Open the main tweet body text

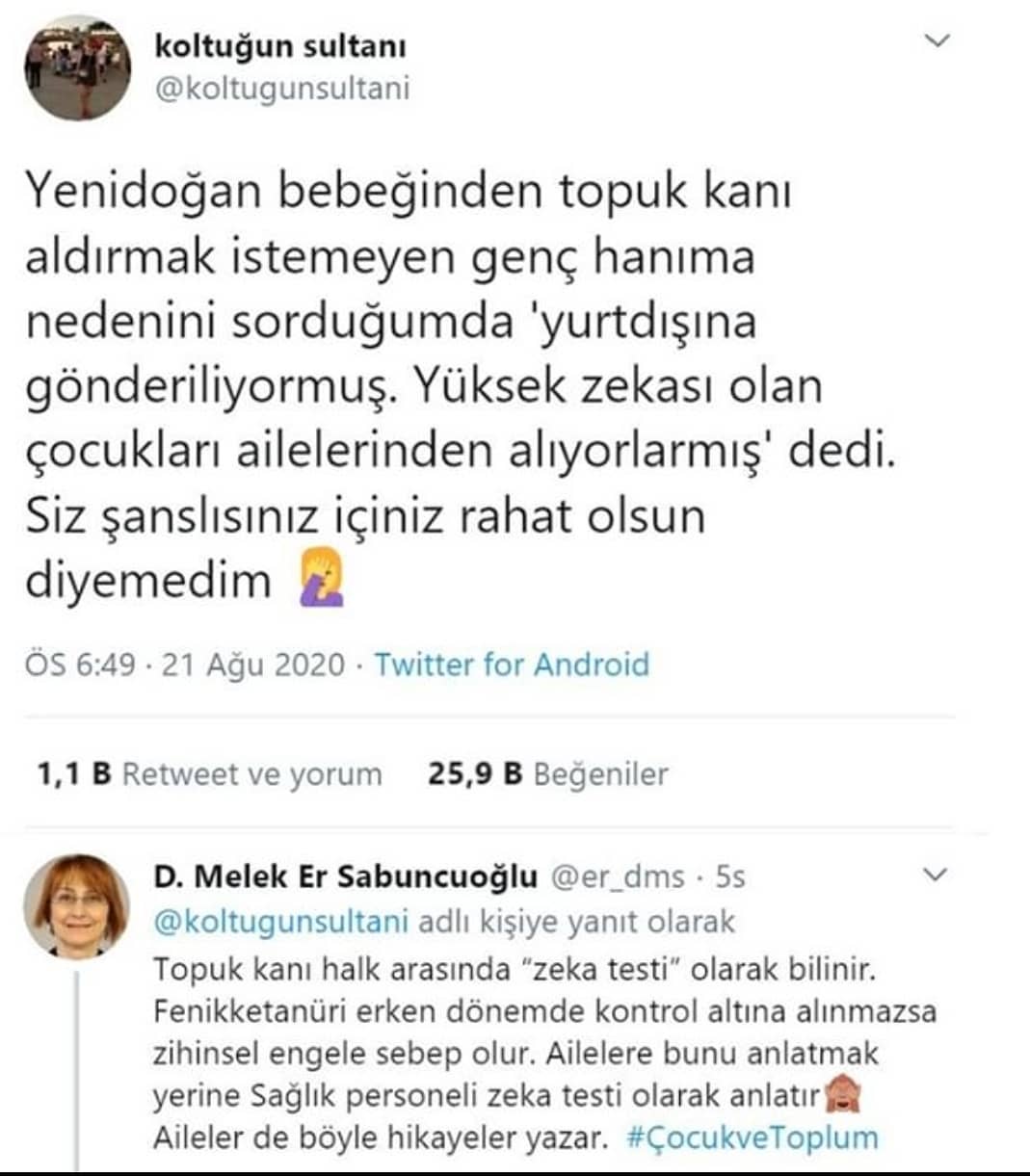[x=461, y=385]
